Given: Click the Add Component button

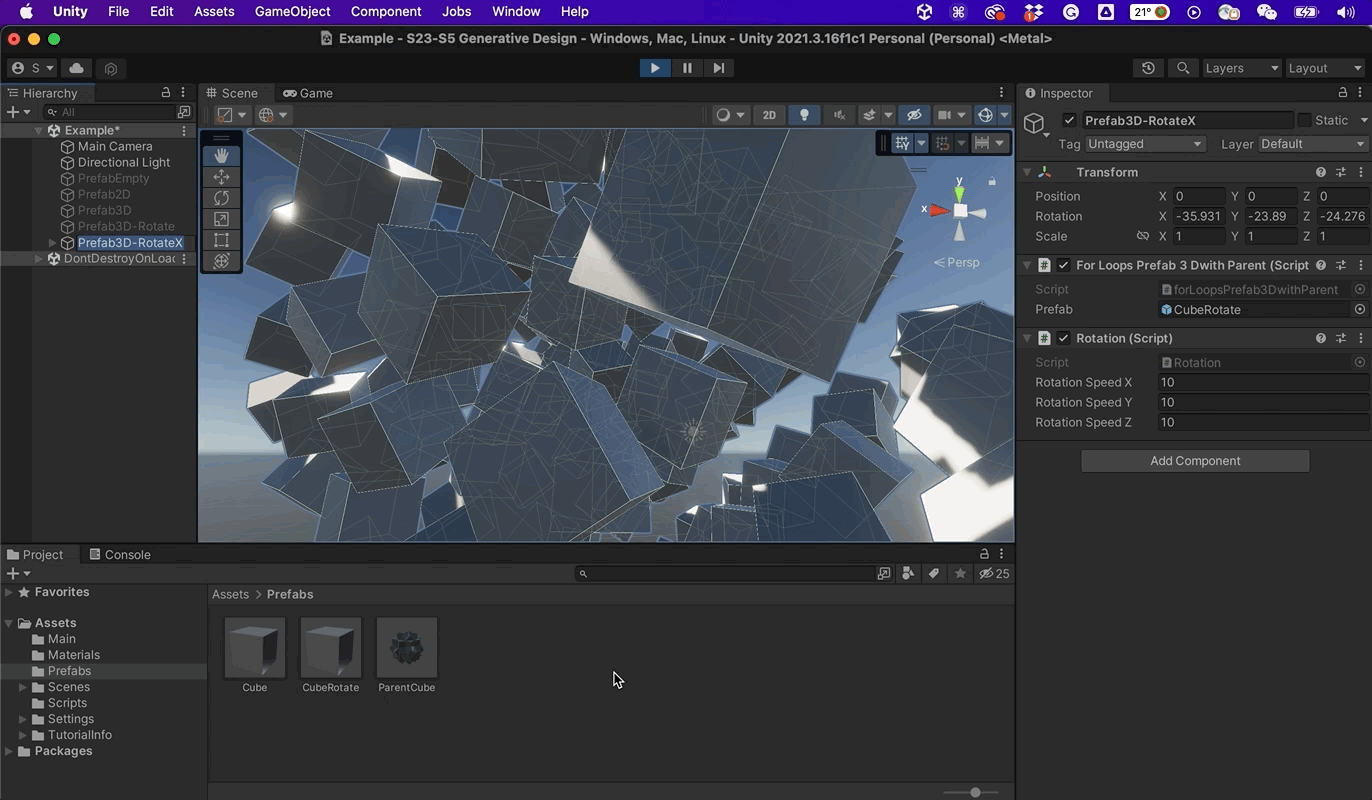Looking at the screenshot, I should [1195, 461].
